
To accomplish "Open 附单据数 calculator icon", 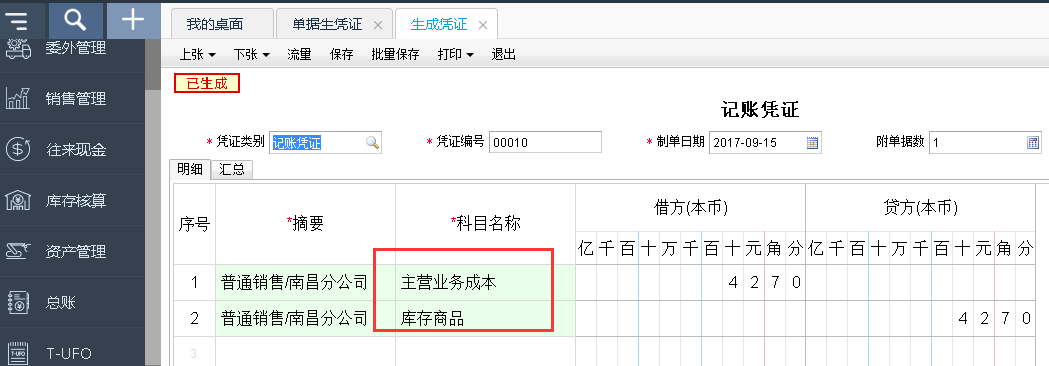I will [x=1033, y=143].
